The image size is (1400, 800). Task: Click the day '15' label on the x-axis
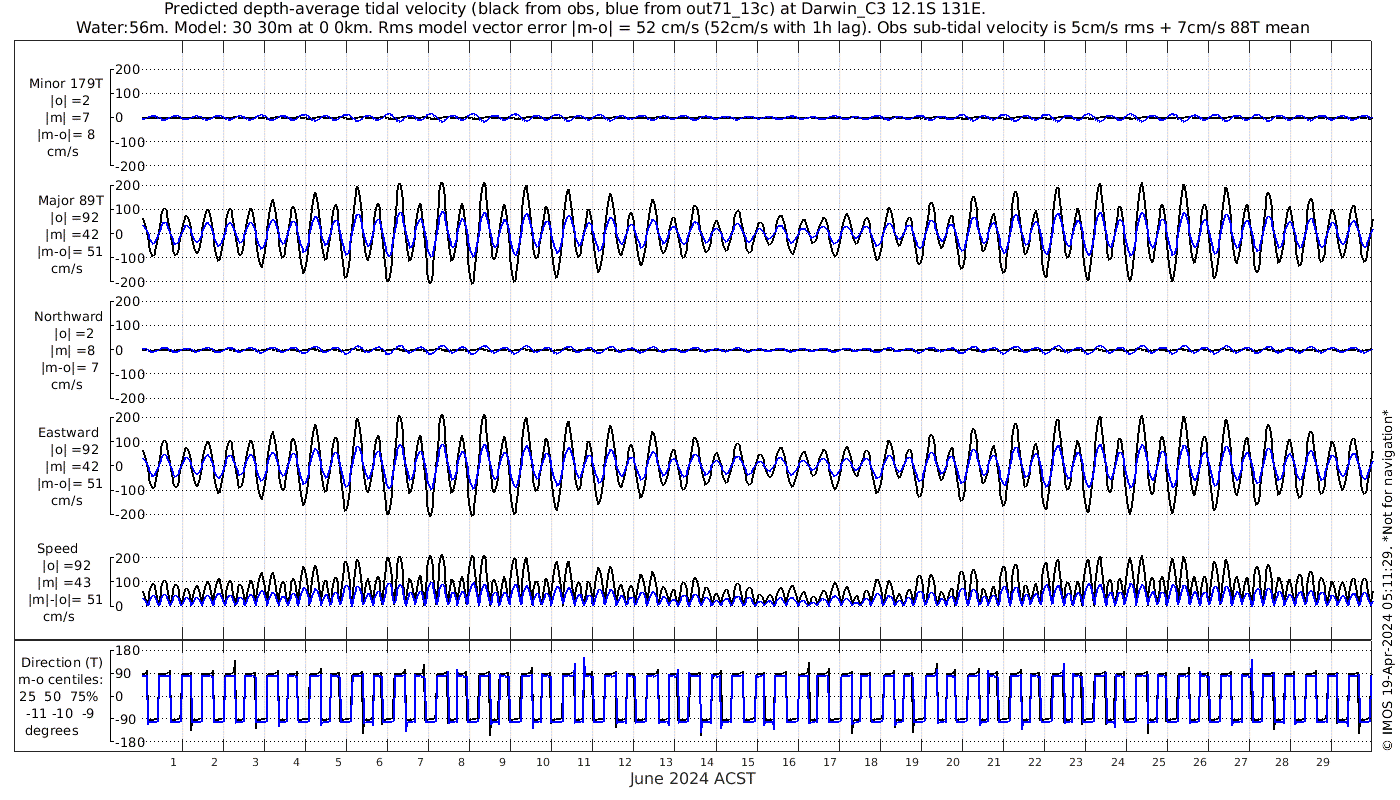pos(748,762)
